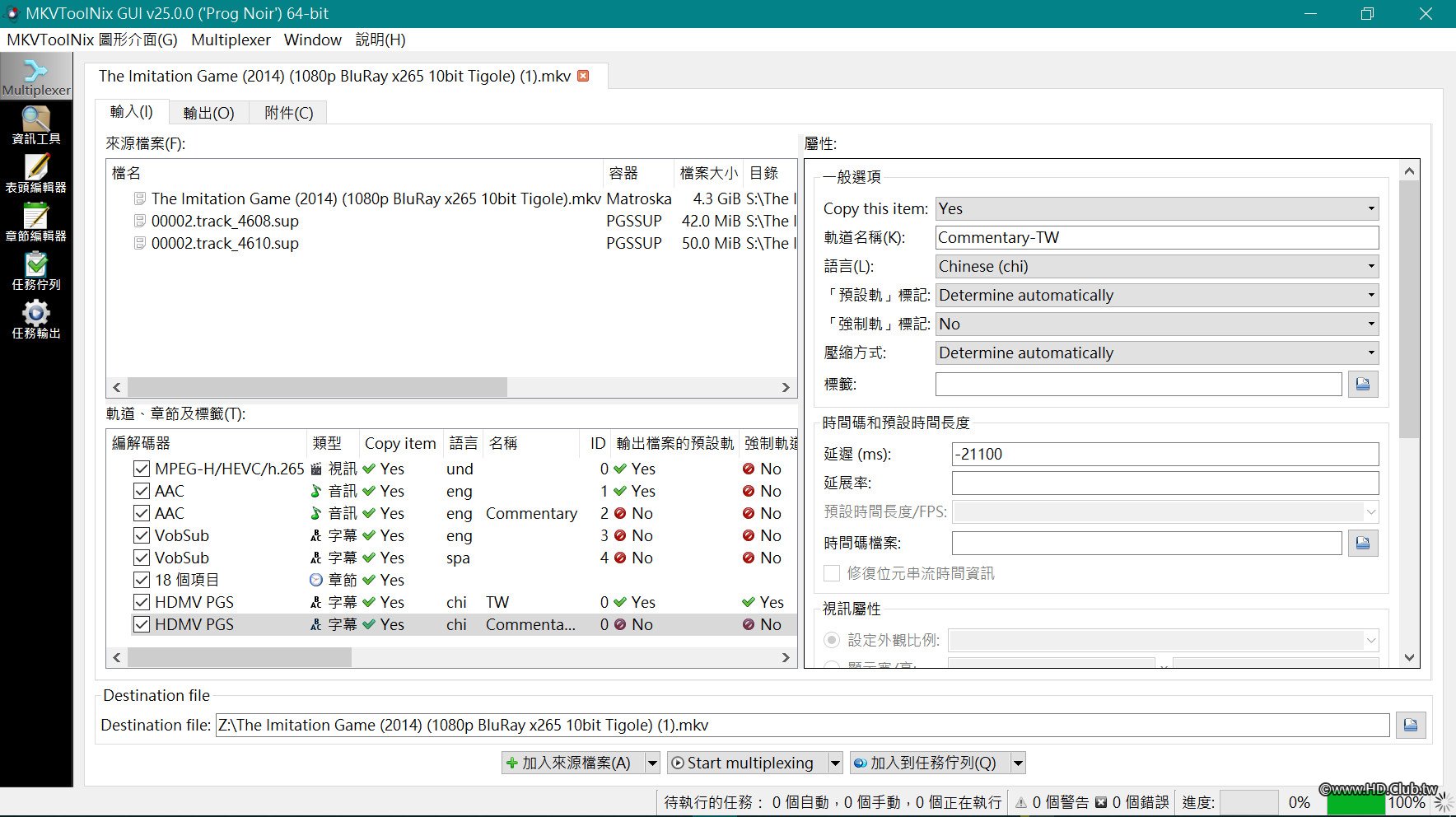Select the 輸入(I) tab
Image resolution: width=1456 pixels, height=817 pixels.
[132, 111]
